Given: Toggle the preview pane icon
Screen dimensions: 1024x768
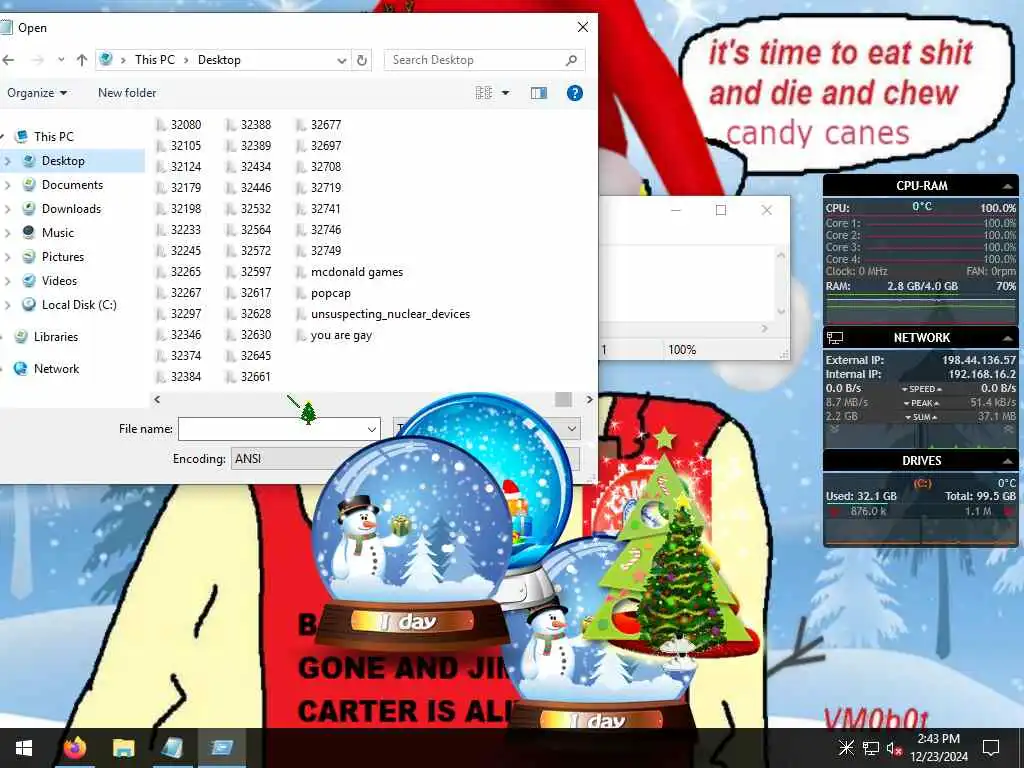Looking at the screenshot, I should point(539,93).
